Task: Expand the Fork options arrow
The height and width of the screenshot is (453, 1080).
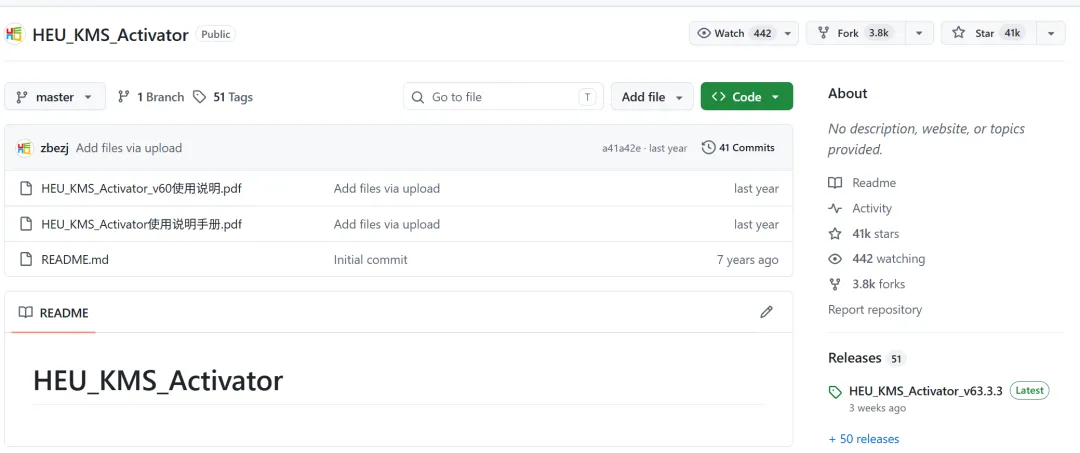Action: tap(919, 33)
